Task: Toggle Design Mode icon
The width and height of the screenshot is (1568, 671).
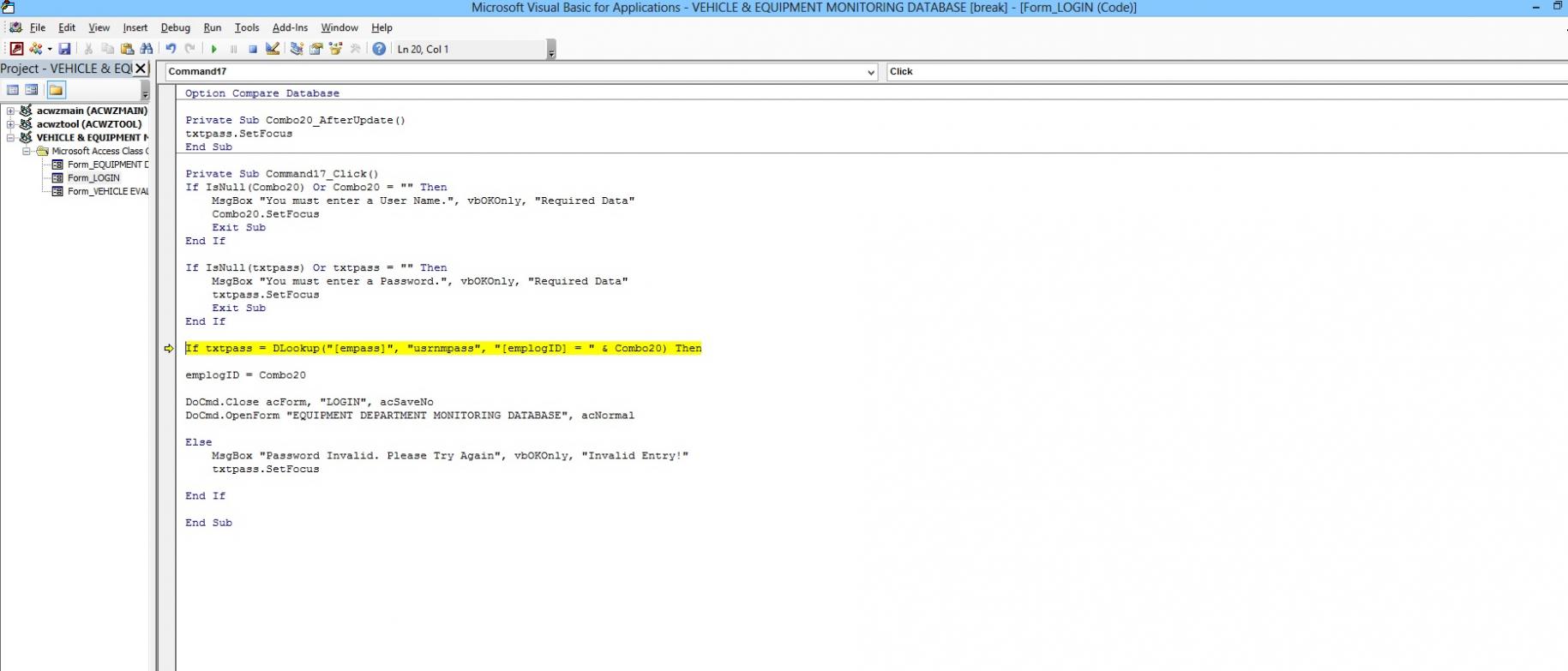Action: (273, 49)
